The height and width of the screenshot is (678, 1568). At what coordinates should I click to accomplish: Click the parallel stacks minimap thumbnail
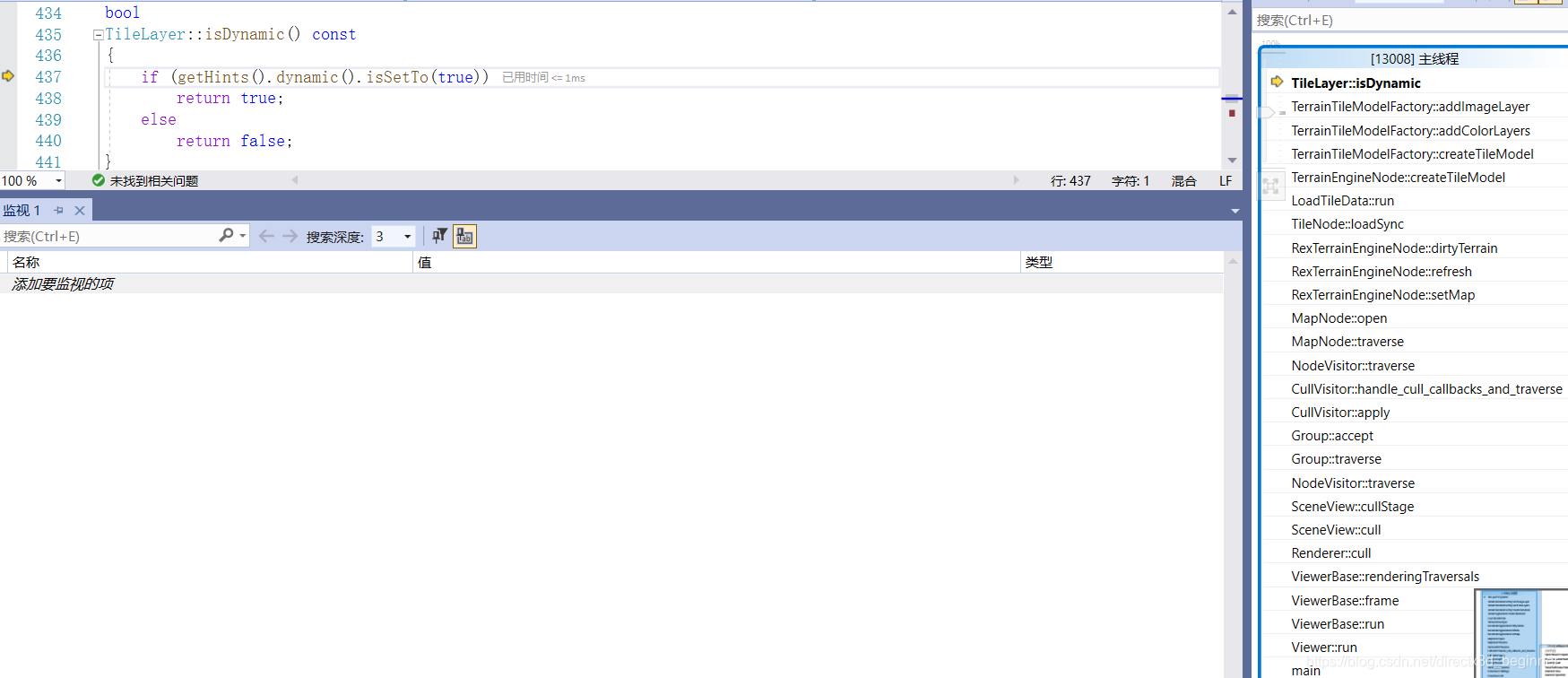tap(1520, 633)
